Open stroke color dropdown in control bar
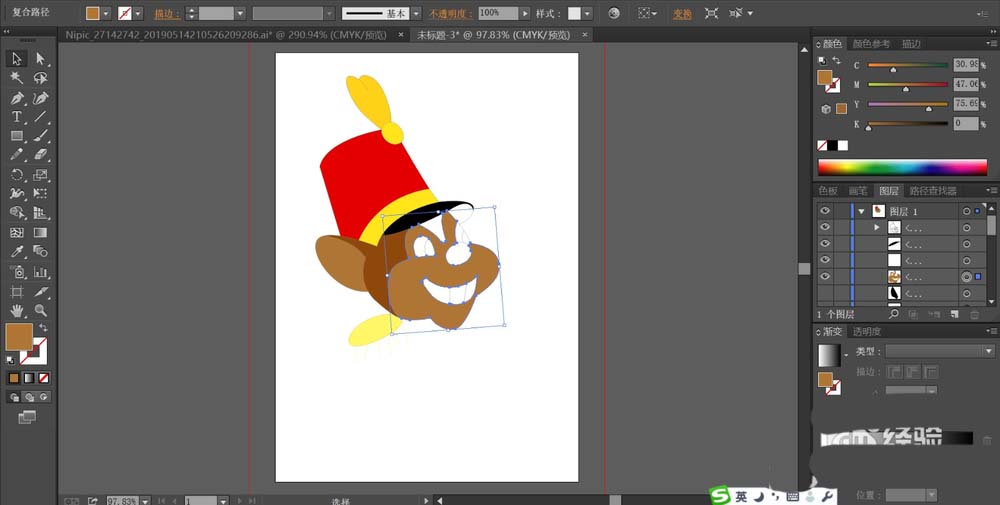The width and height of the screenshot is (1000, 505). point(138,13)
